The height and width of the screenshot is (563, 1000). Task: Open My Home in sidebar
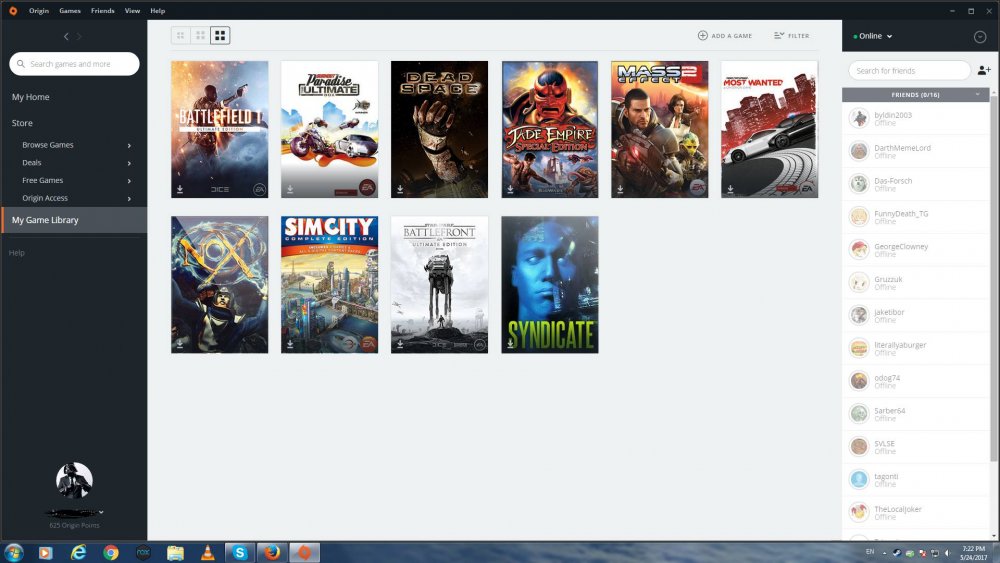(x=31, y=97)
